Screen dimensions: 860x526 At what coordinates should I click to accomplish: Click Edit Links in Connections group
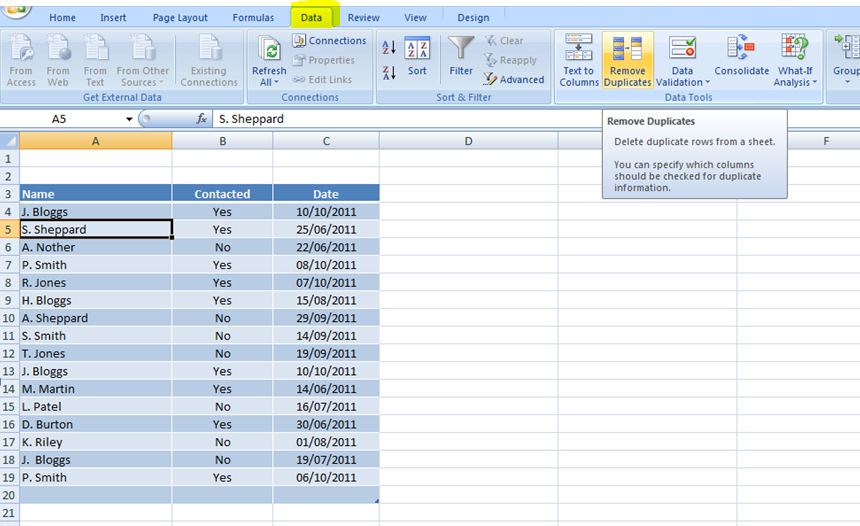[322, 80]
